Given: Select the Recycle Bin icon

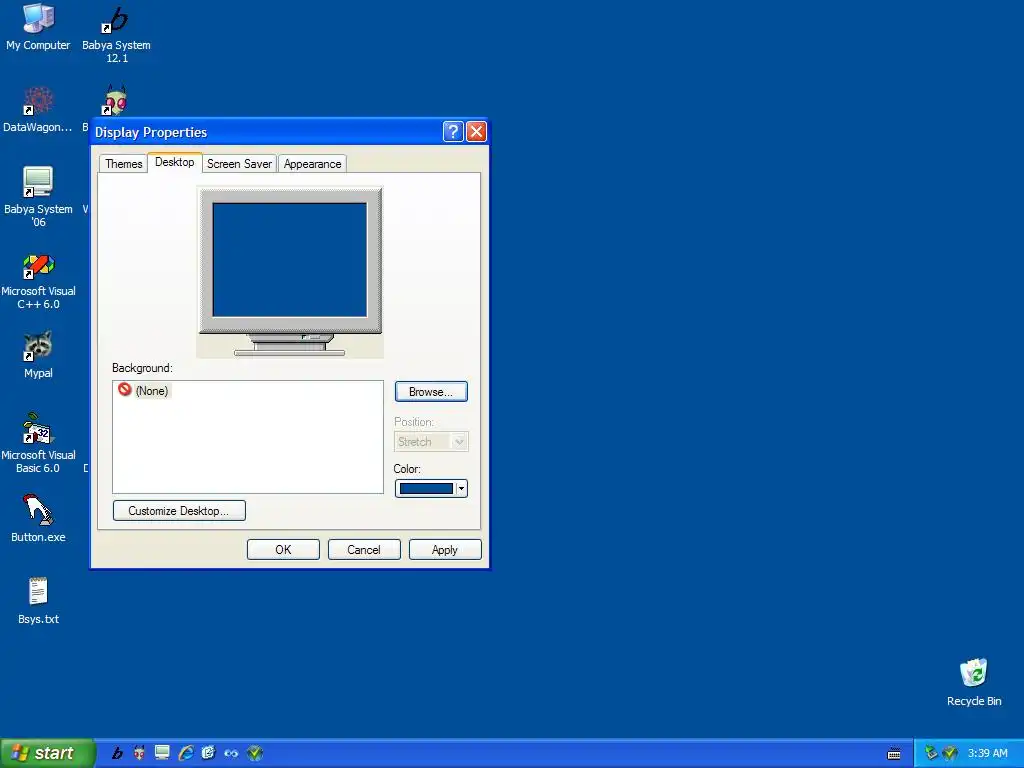Looking at the screenshot, I should [974, 682].
